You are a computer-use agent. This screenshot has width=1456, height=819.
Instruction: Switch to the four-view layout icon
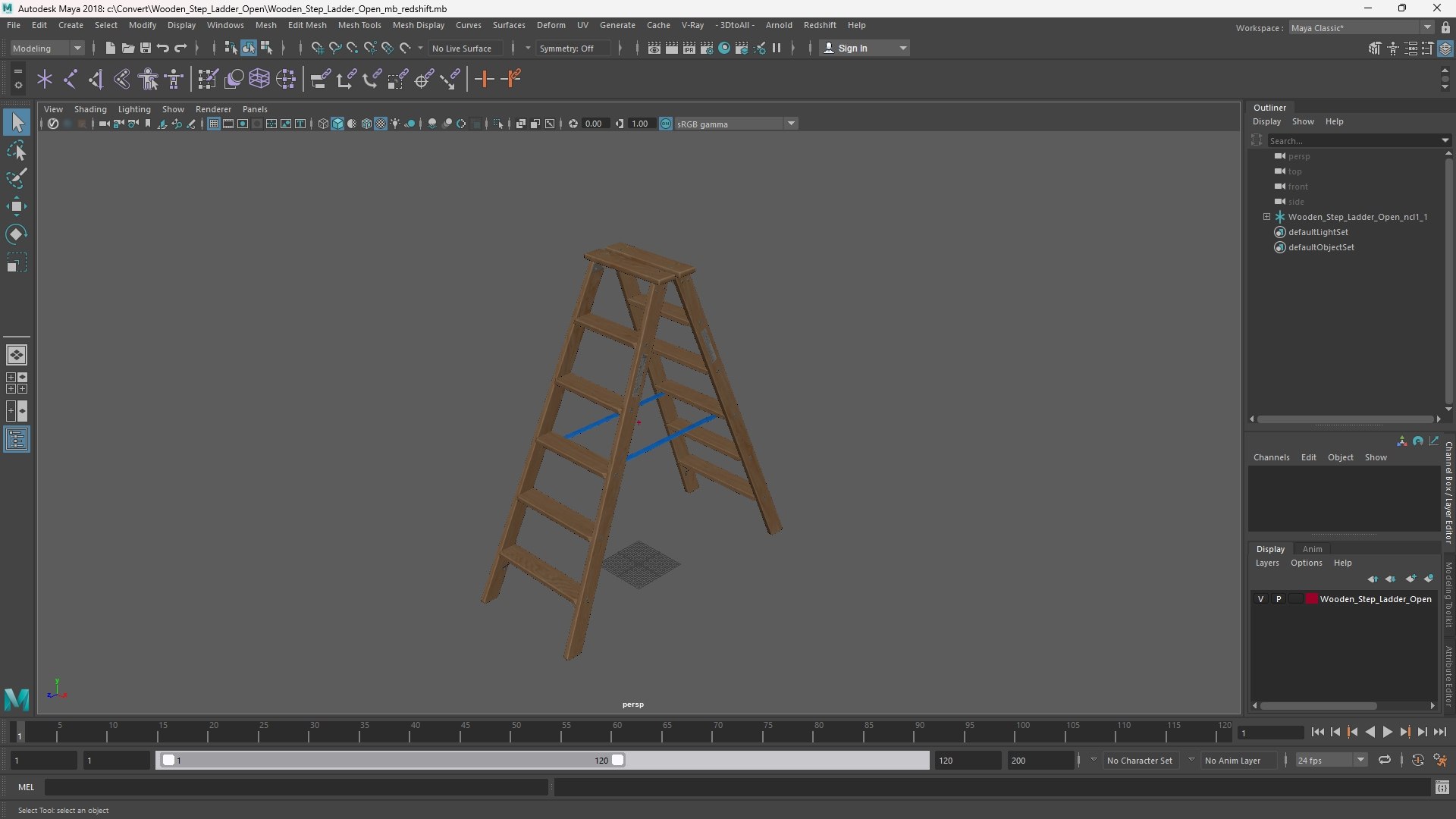click(x=17, y=383)
